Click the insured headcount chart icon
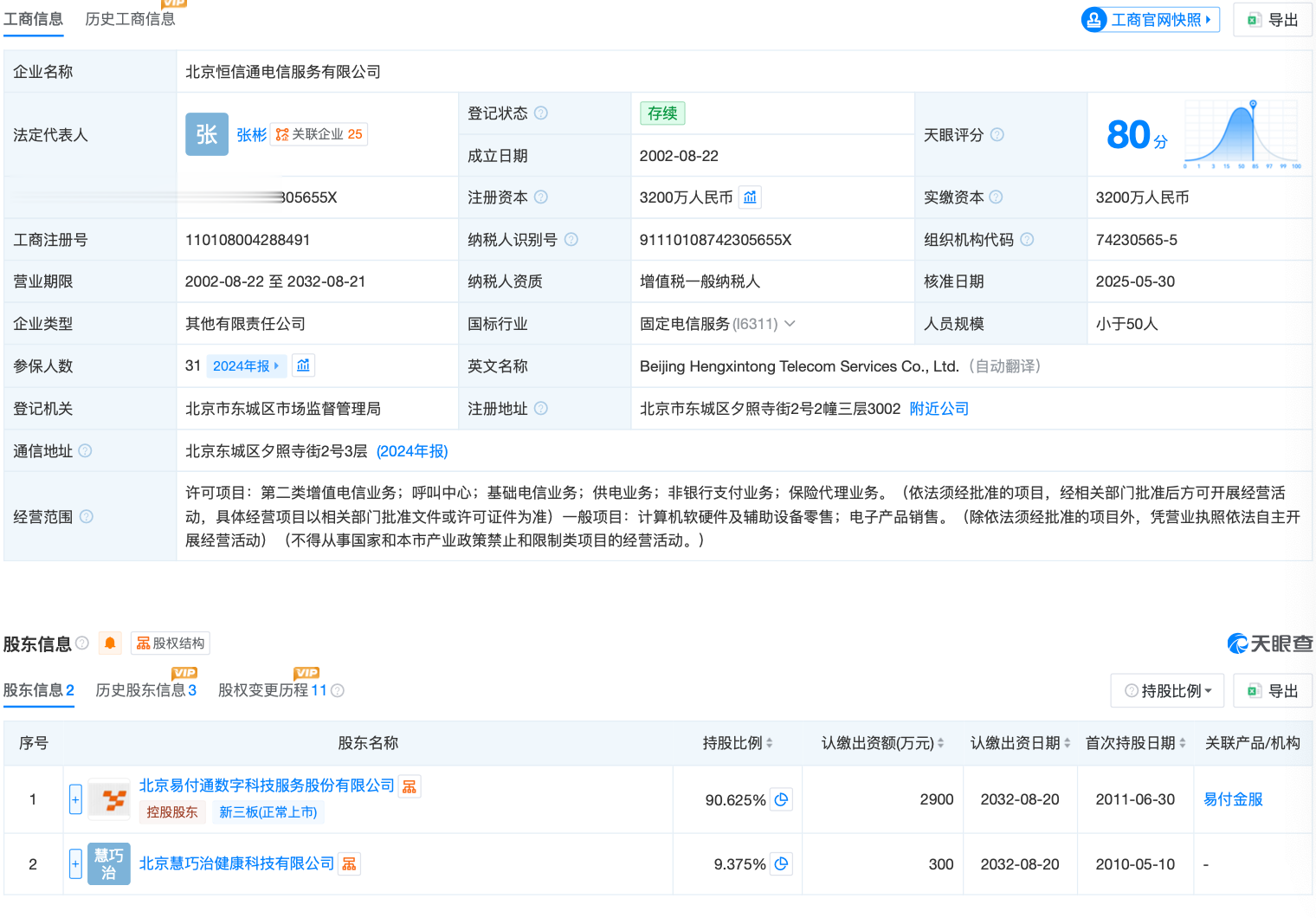 303,365
